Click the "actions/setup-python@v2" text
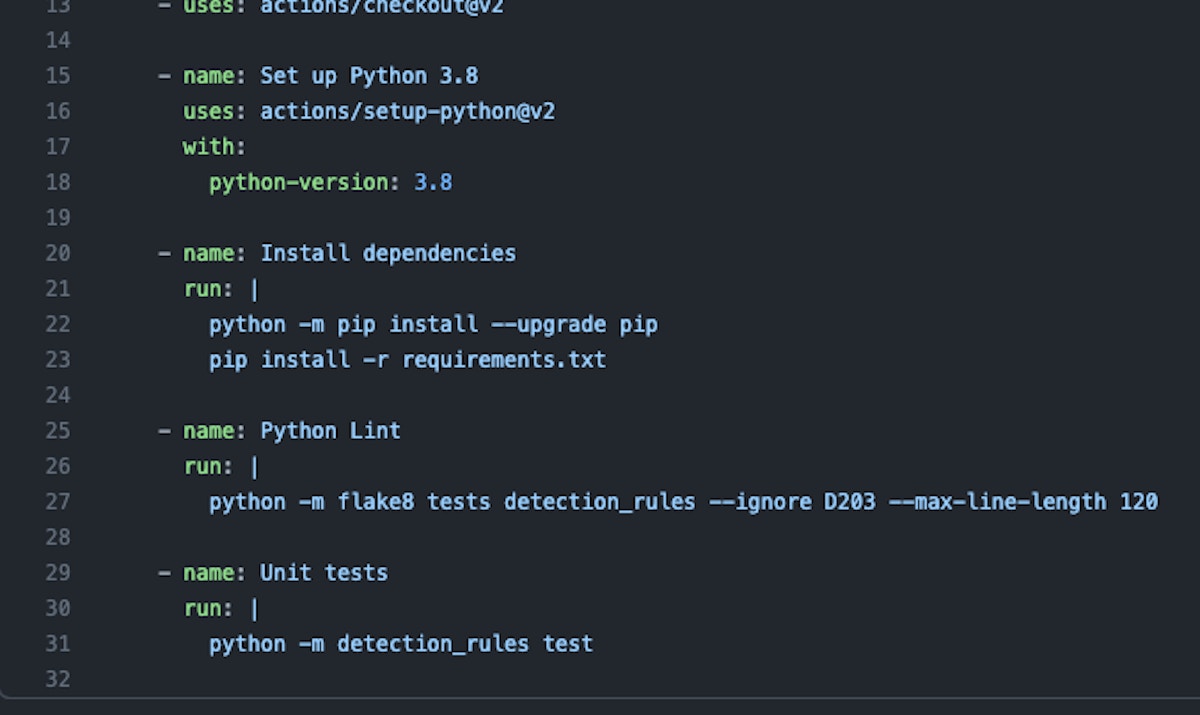 coord(407,111)
